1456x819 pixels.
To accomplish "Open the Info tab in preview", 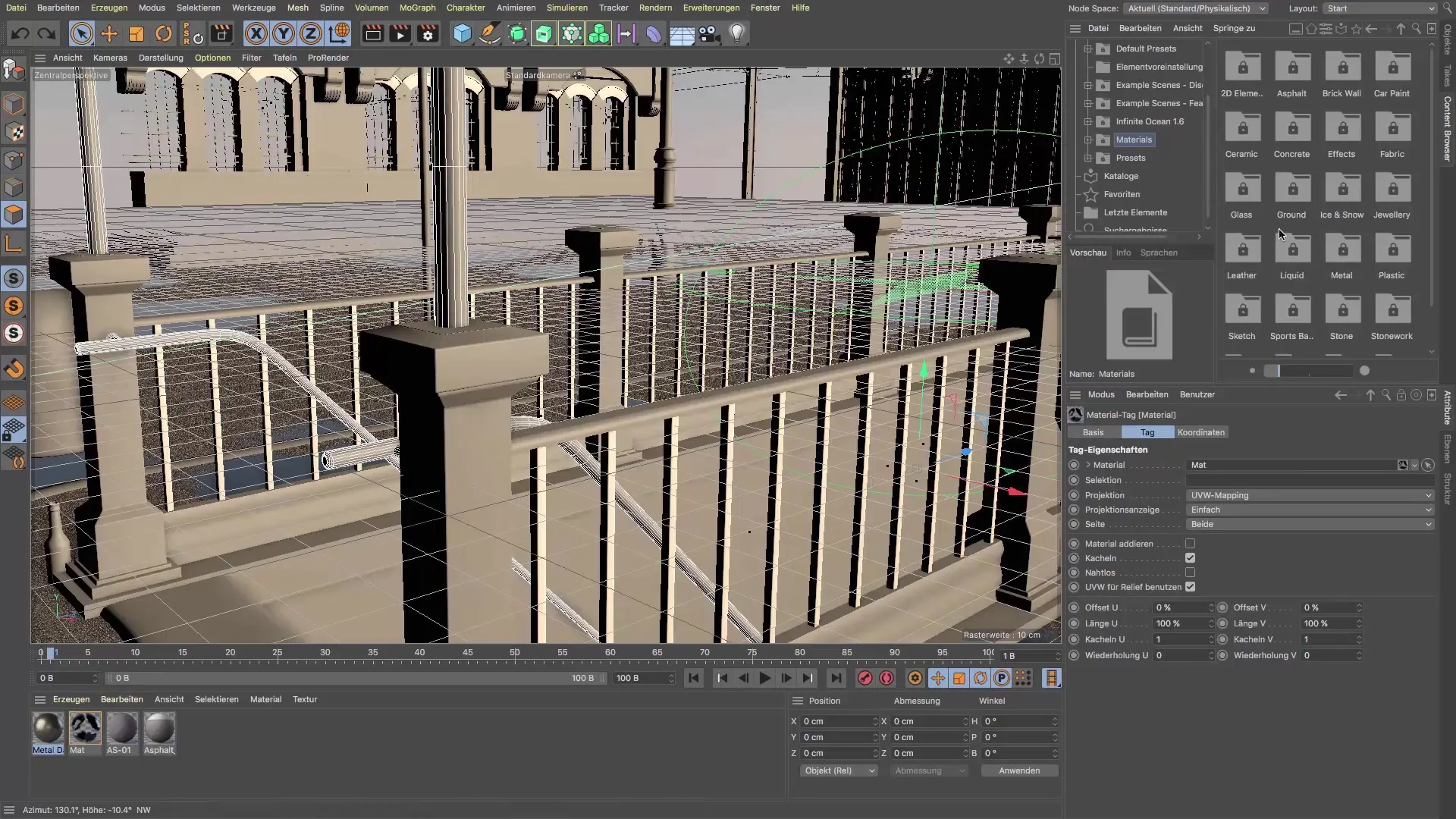I will (x=1123, y=253).
